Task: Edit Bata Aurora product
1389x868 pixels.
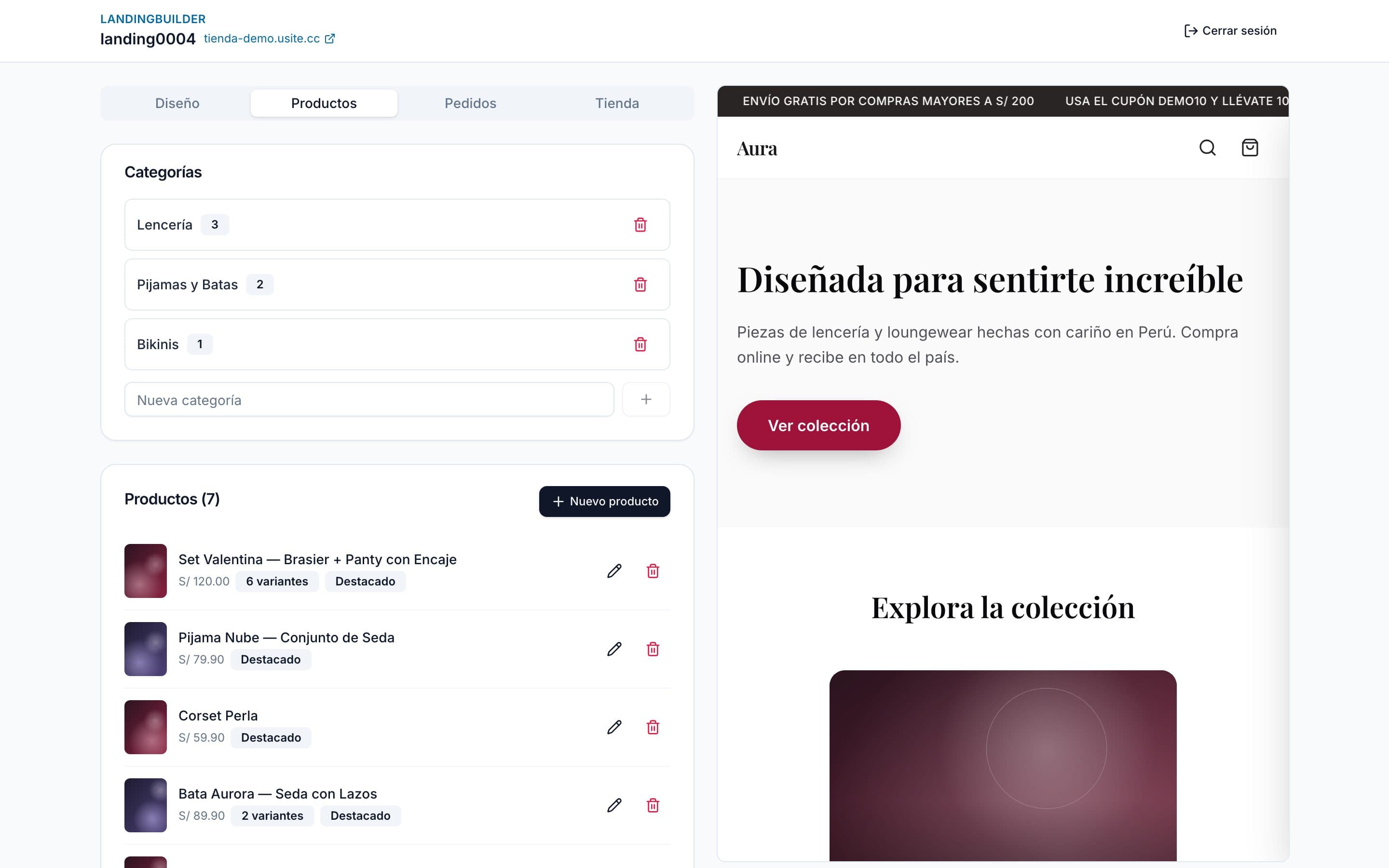Action: [x=614, y=805]
